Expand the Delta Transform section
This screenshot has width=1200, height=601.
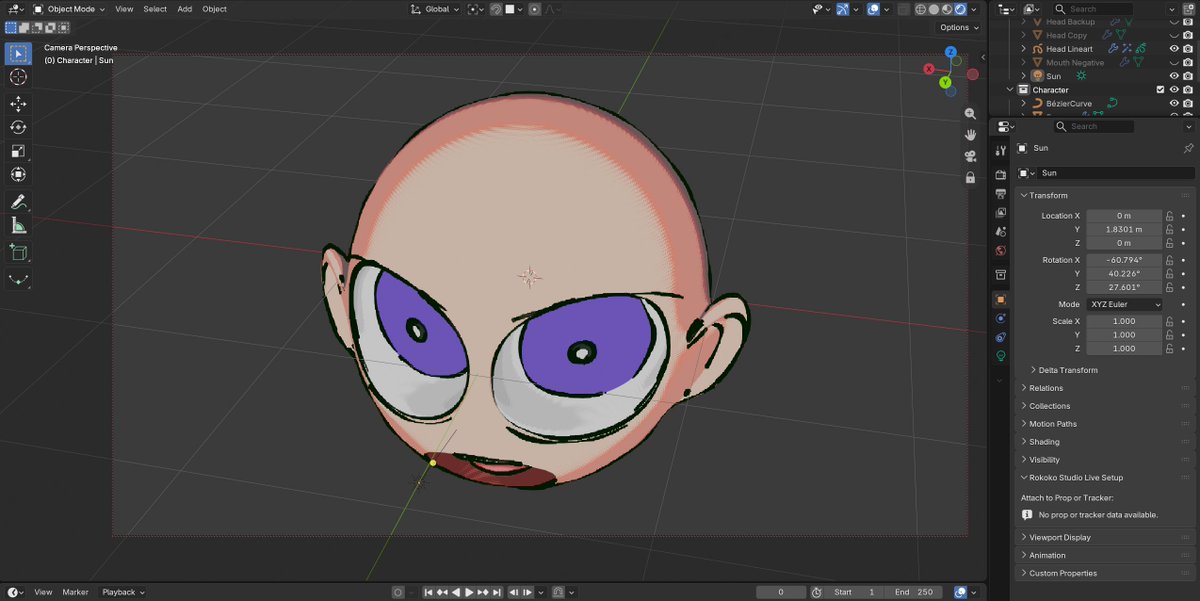tap(1068, 370)
